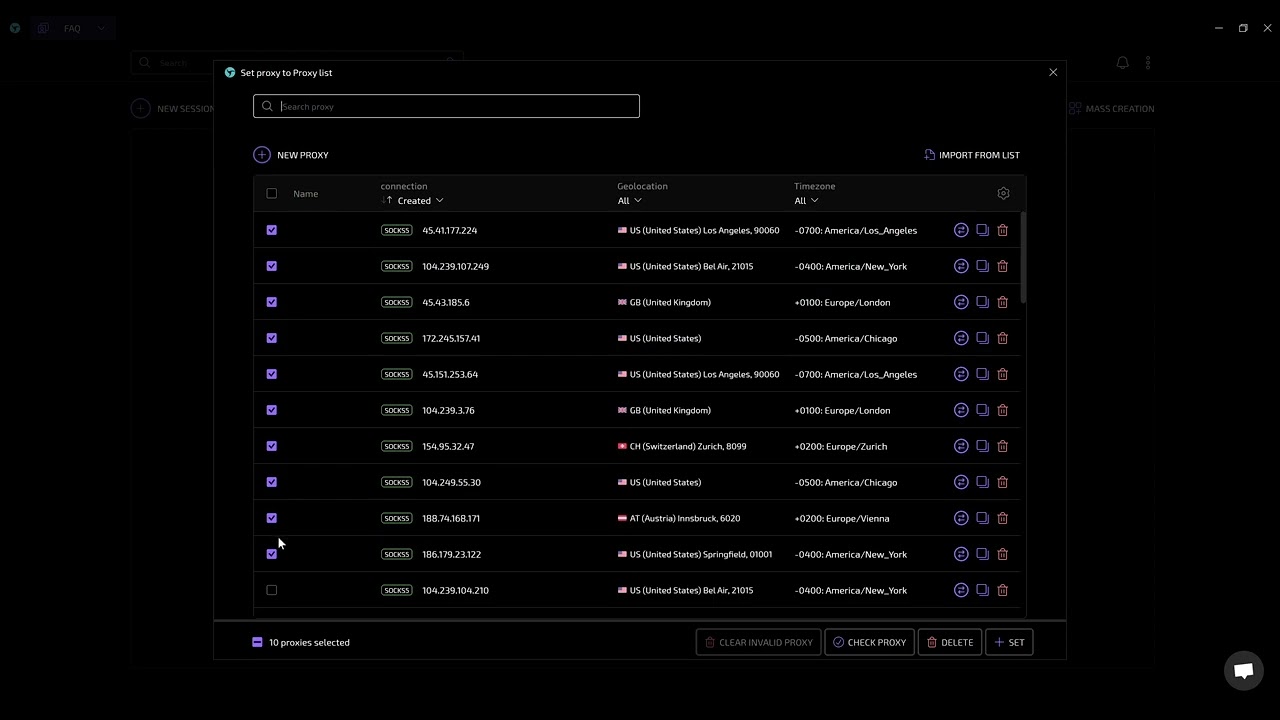
Task: Expand the Geolocation All filter dropdown
Action: point(630,200)
